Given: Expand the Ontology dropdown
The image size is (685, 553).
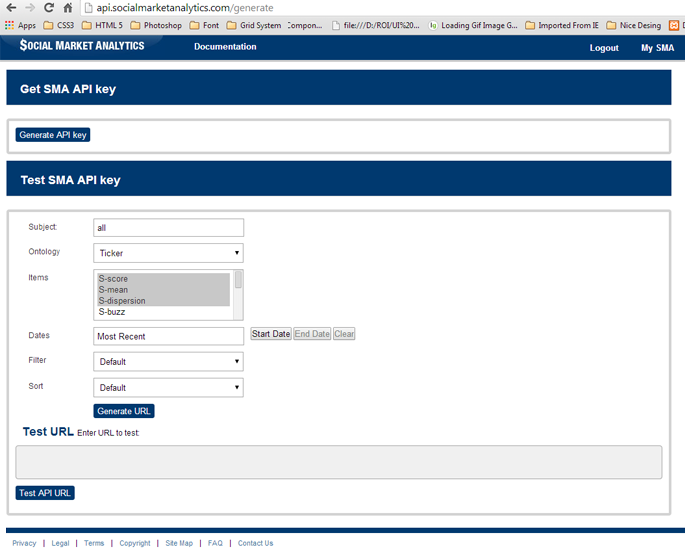Looking at the screenshot, I should (x=169, y=253).
